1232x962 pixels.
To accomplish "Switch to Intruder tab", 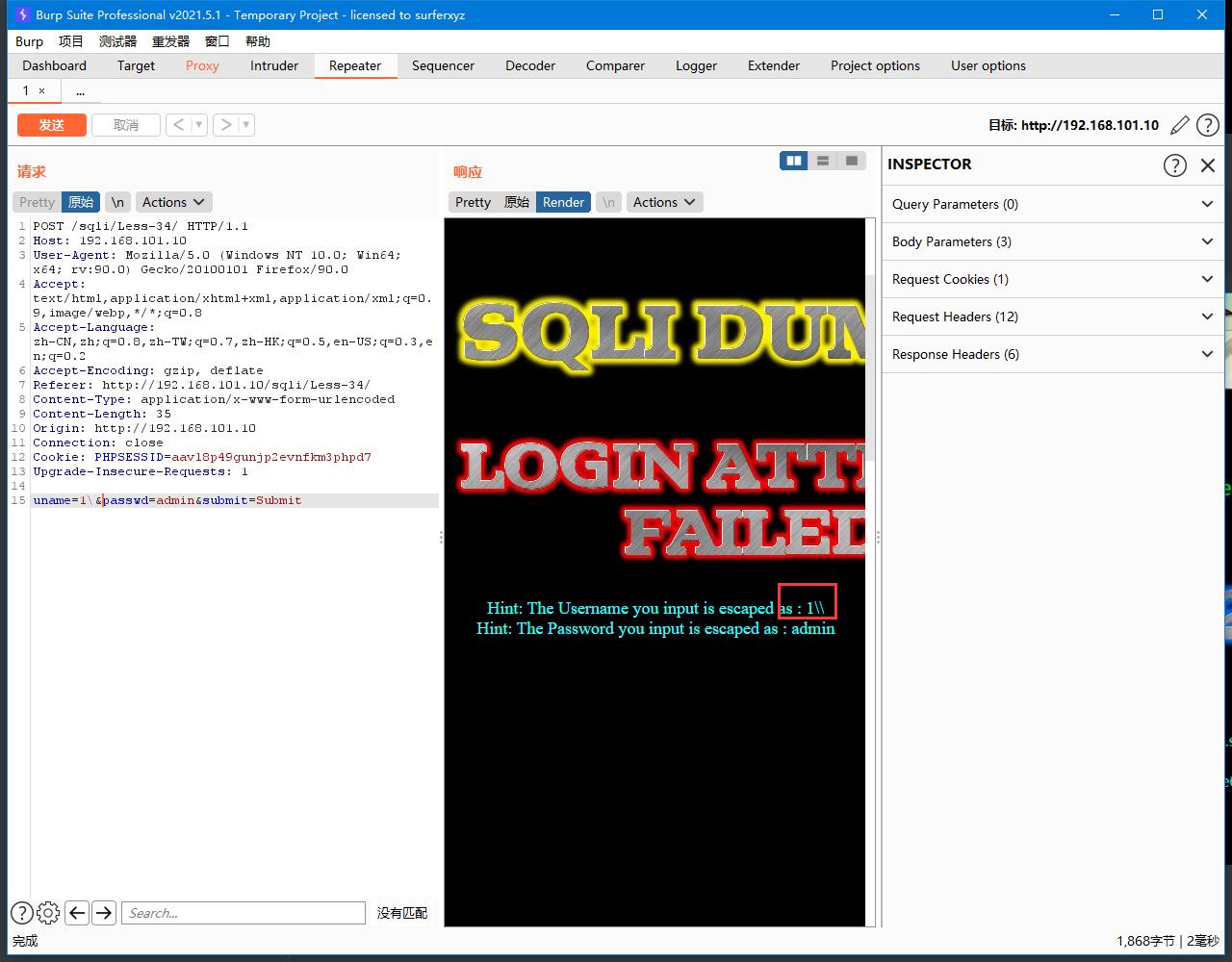I will [274, 65].
